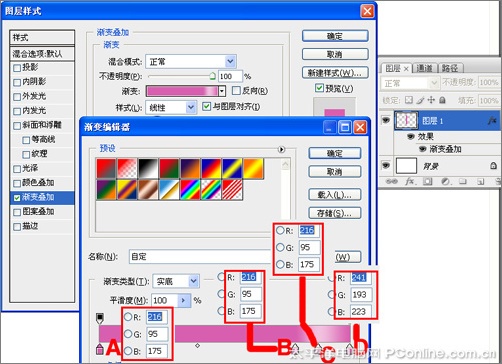Select the rainbow spectrum gradient preset
The width and height of the screenshot is (502, 364).
coord(190,189)
